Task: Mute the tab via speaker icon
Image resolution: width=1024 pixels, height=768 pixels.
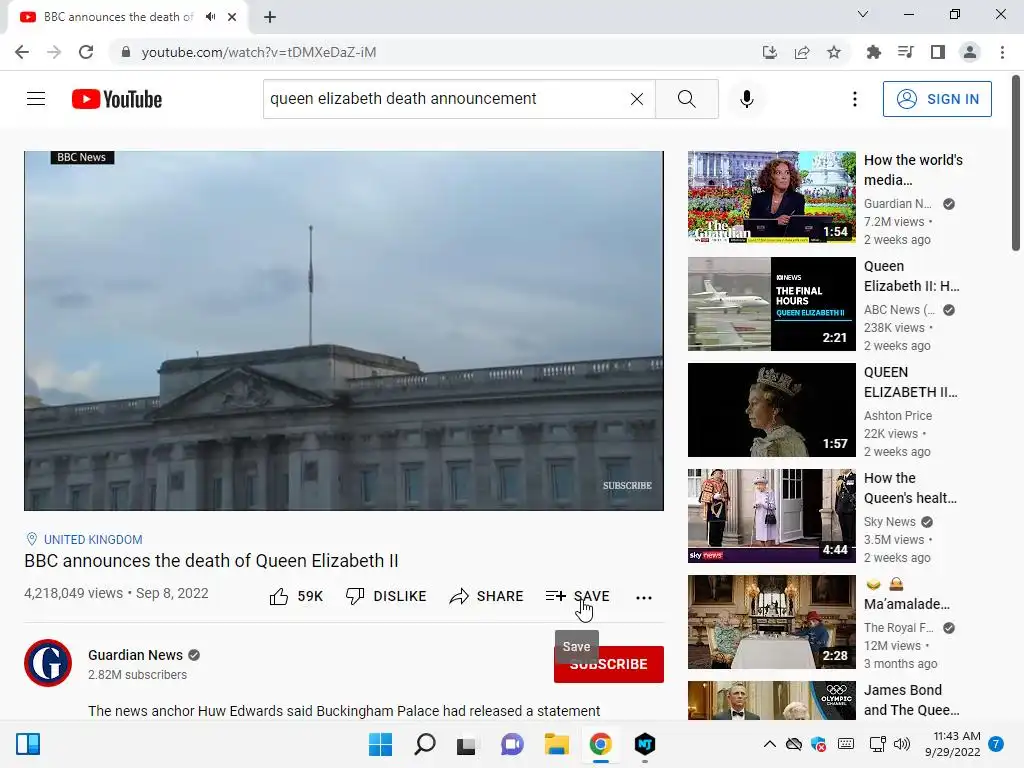Action: coord(210,17)
